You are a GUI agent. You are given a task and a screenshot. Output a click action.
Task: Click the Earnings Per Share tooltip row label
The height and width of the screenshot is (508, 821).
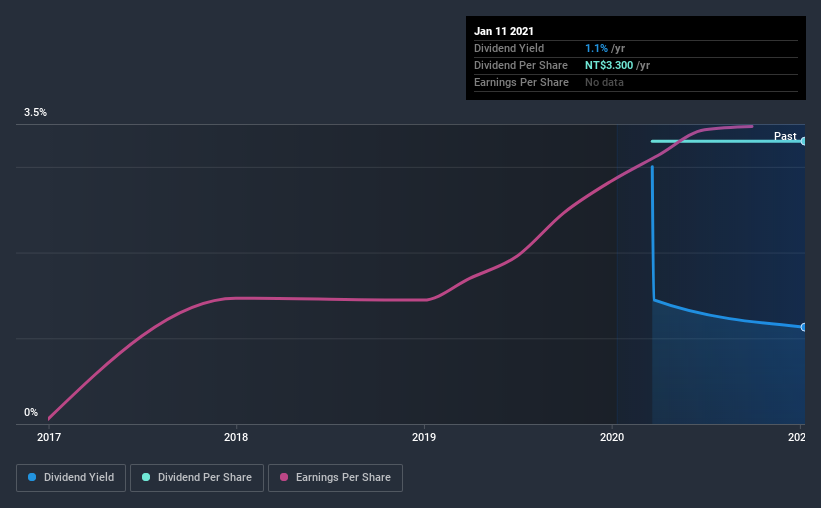[521, 82]
